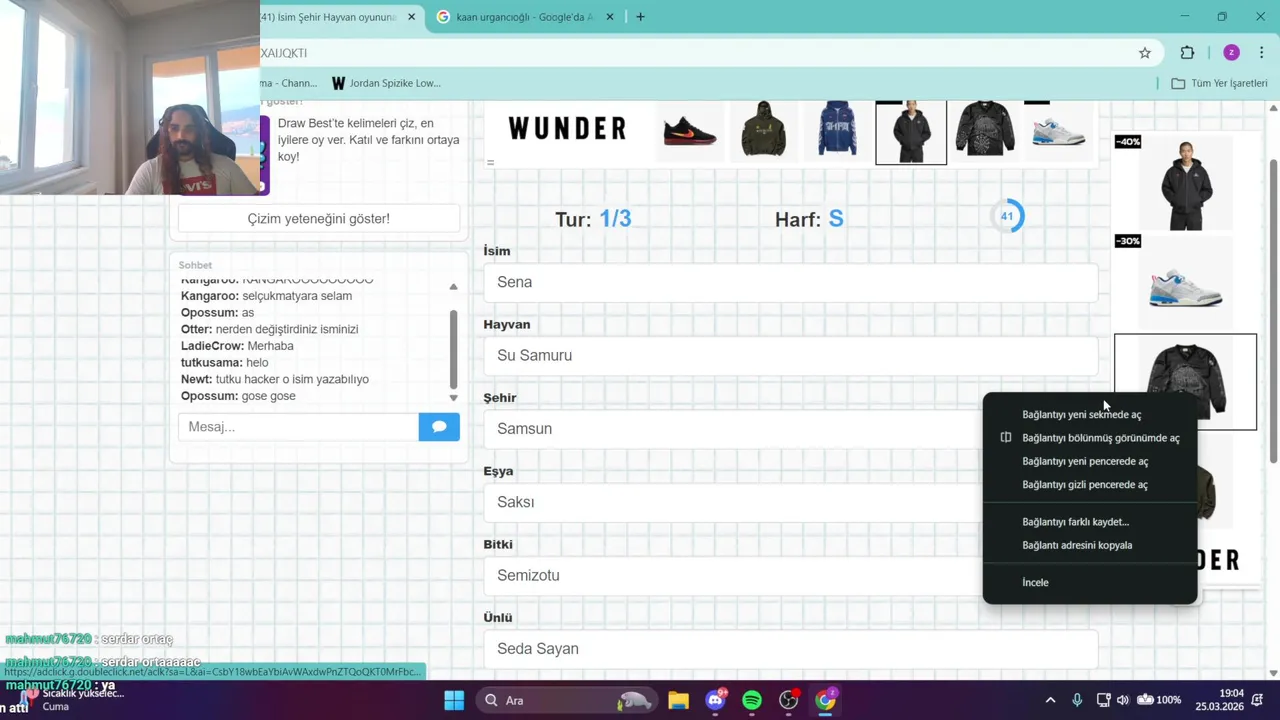
Task: Click black Nike sneaker ad thumbnail
Action: (689, 131)
